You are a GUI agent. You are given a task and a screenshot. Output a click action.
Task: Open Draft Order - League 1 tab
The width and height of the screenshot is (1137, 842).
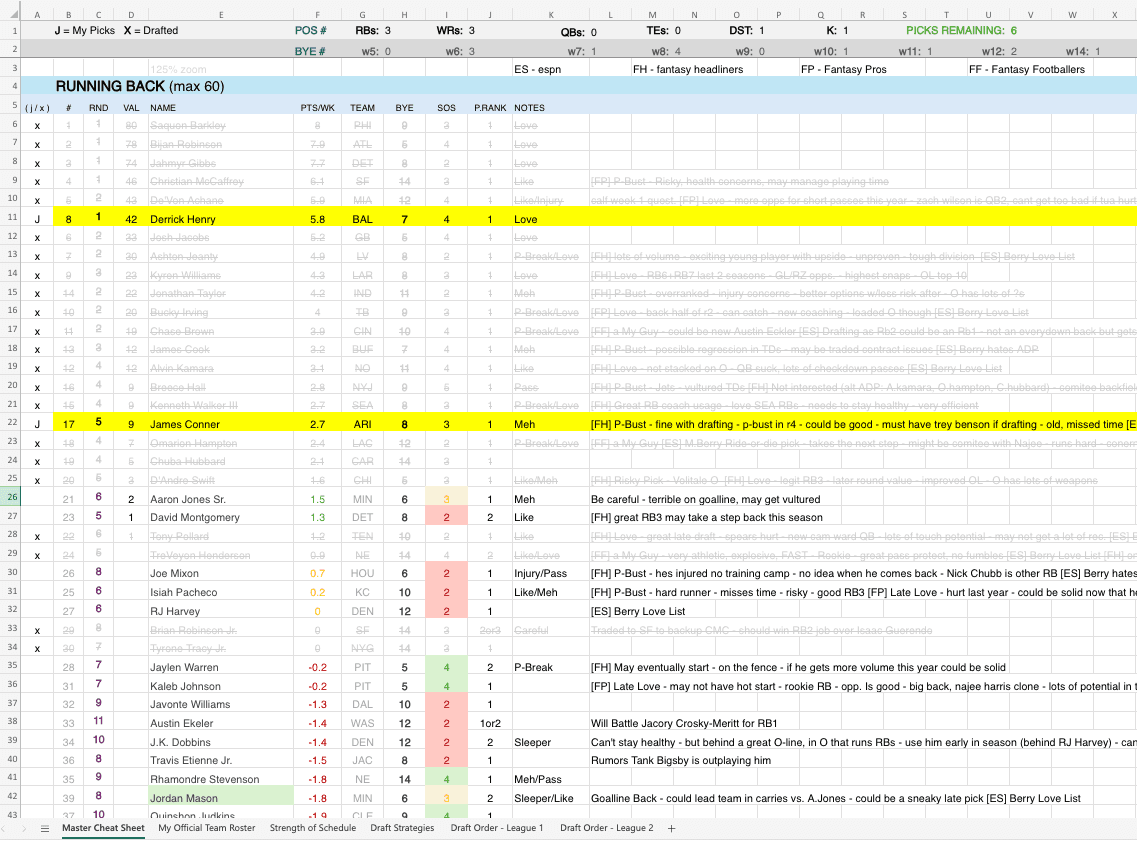[x=497, y=827]
